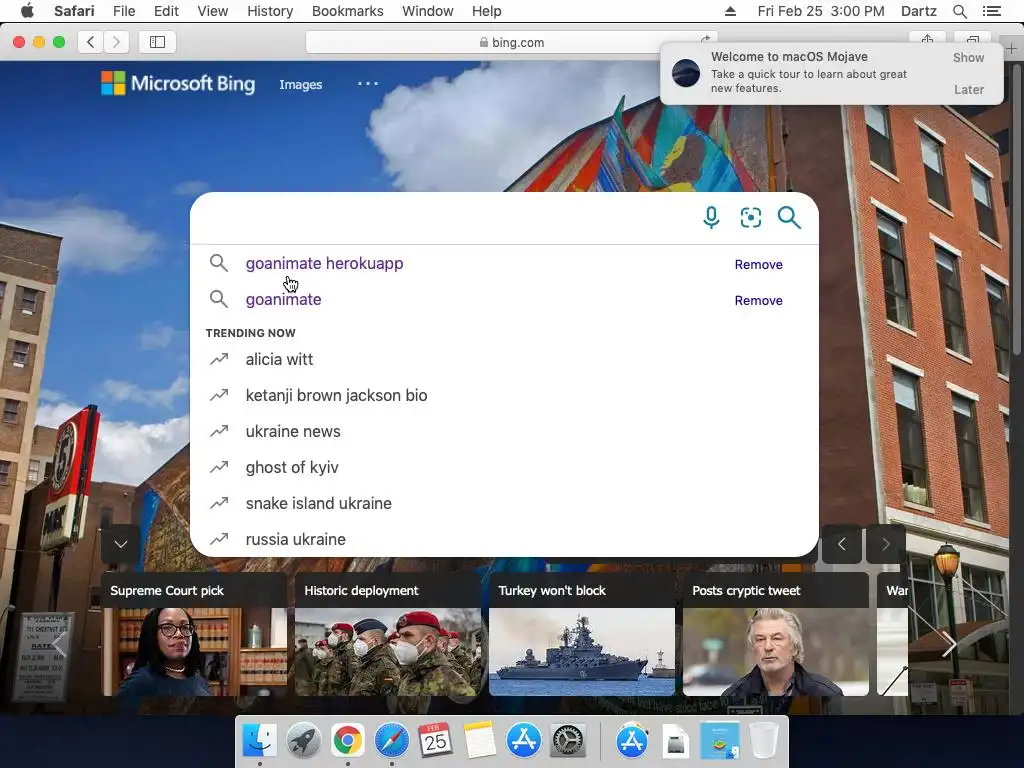Choose trending search 'ukraine news'
Screen dimensions: 1024x768
[504, 431]
